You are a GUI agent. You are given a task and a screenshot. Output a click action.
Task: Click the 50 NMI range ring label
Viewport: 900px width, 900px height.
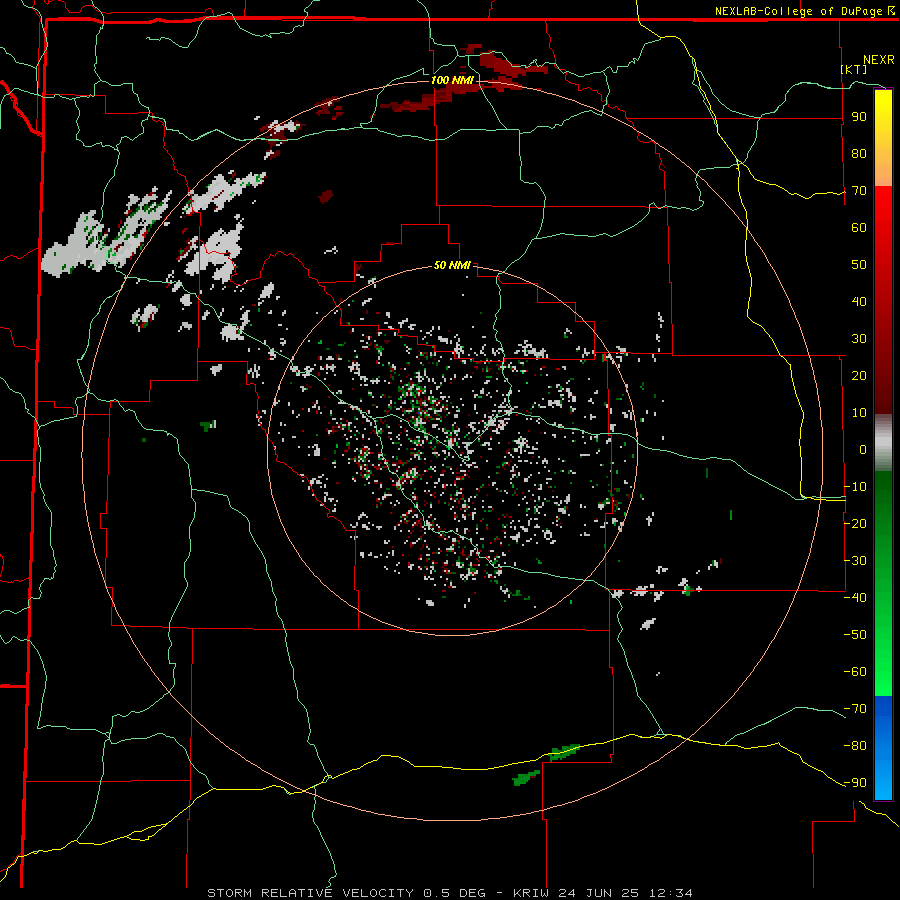452,265
